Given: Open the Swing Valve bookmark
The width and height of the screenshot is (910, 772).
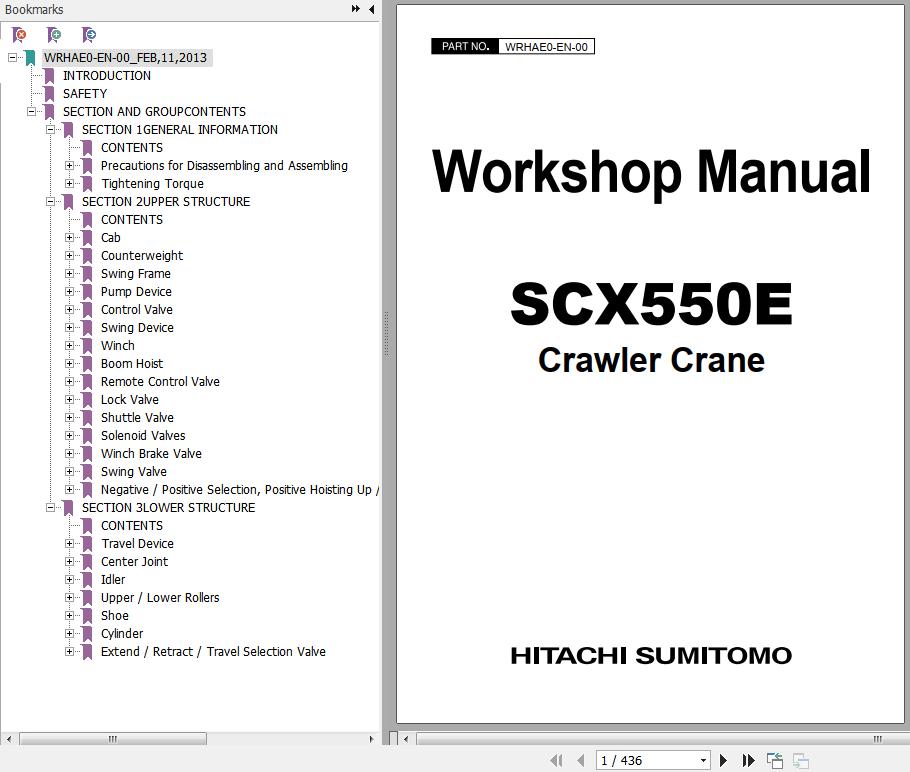Looking at the screenshot, I should tap(133, 471).
